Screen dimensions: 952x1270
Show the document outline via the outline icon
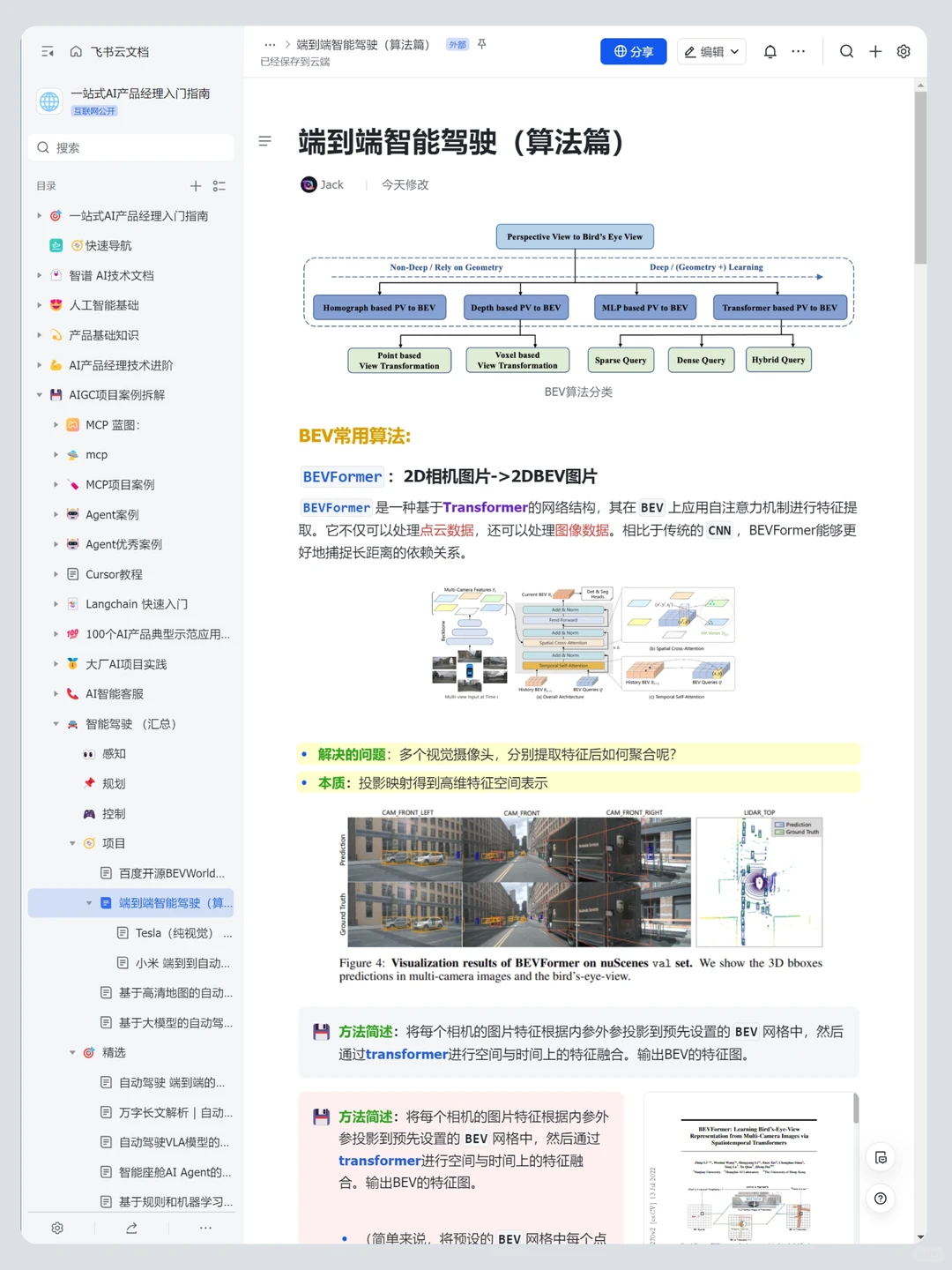click(x=264, y=141)
